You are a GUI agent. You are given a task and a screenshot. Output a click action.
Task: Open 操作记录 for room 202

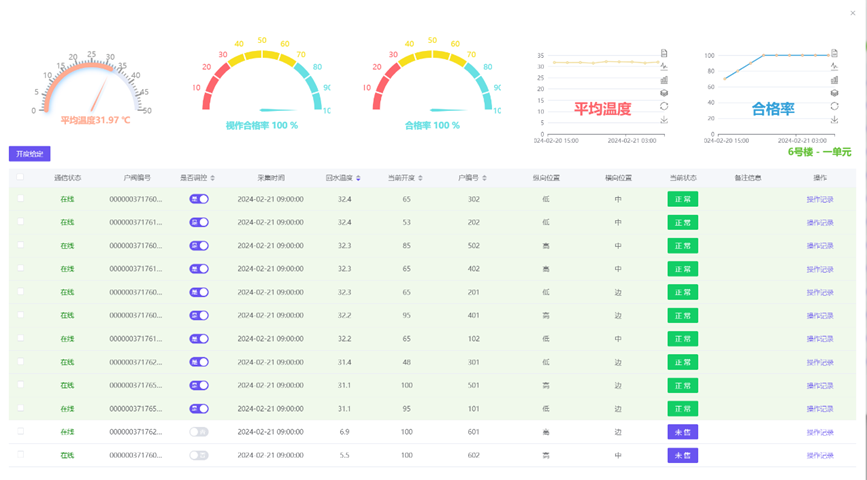coord(819,222)
